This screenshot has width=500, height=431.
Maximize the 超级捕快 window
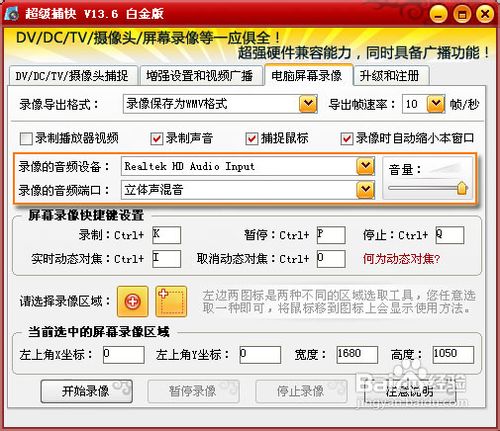(x=462, y=14)
